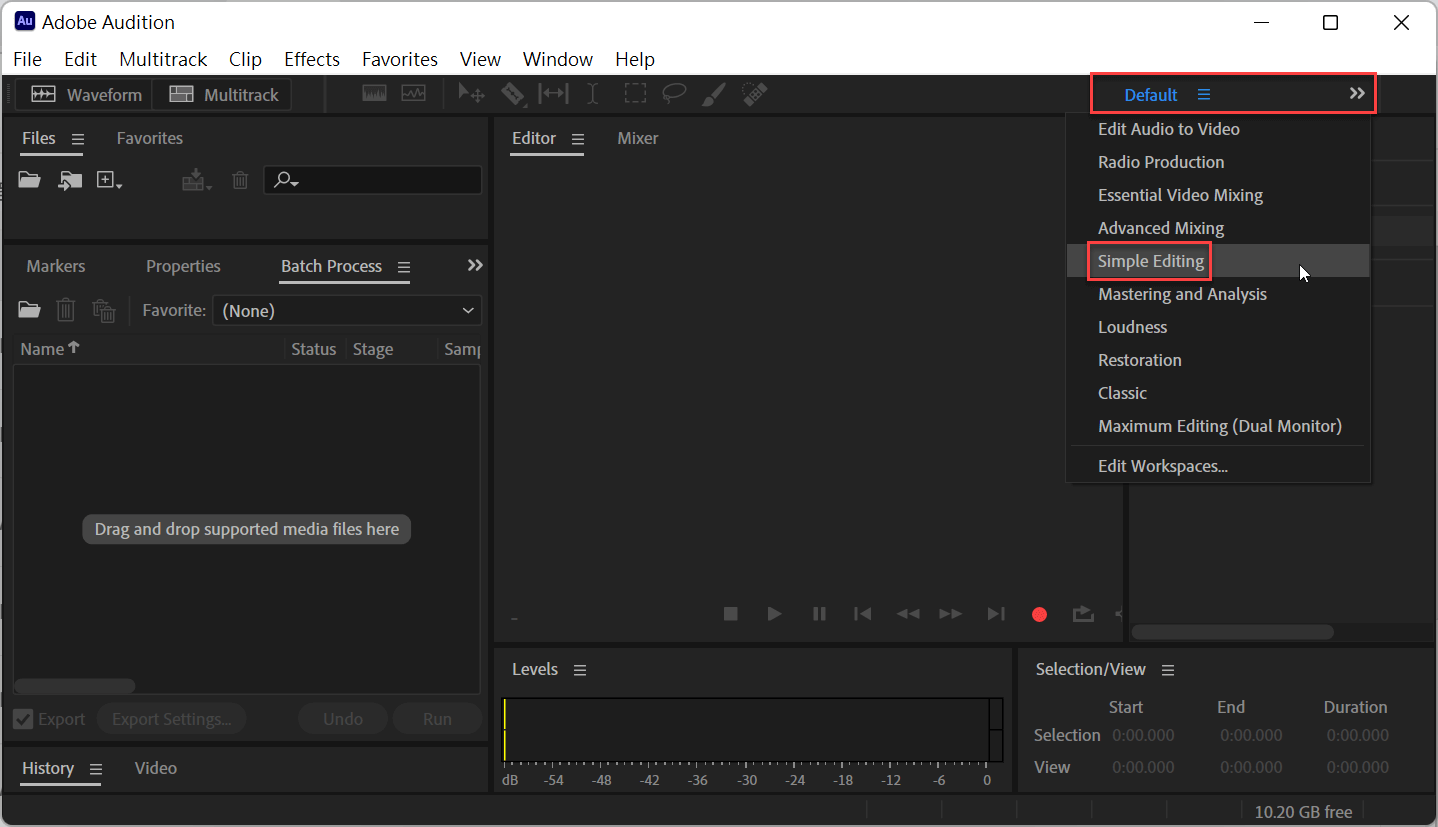Click the Fast Forward transport button
1438x827 pixels.
click(x=951, y=614)
